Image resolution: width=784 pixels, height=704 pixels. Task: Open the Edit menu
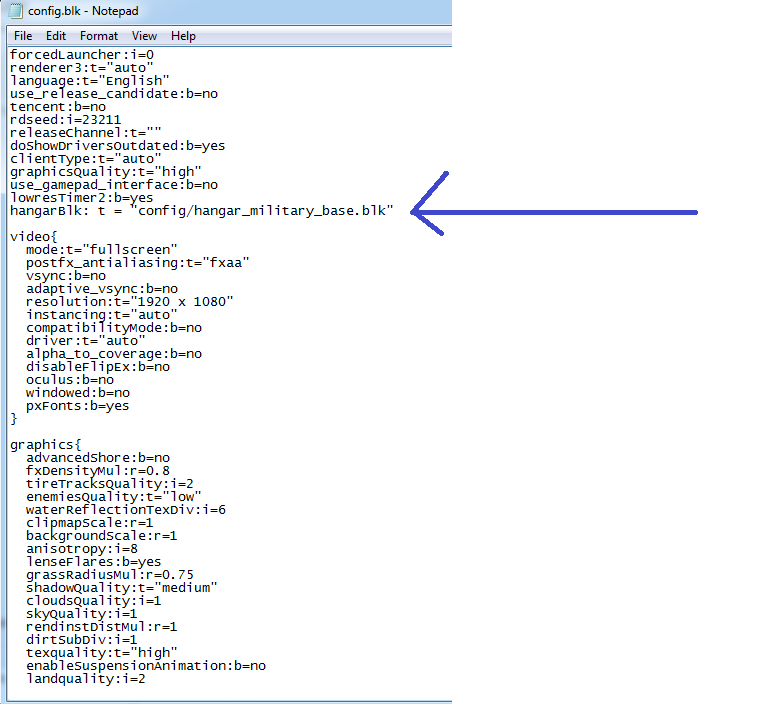56,36
